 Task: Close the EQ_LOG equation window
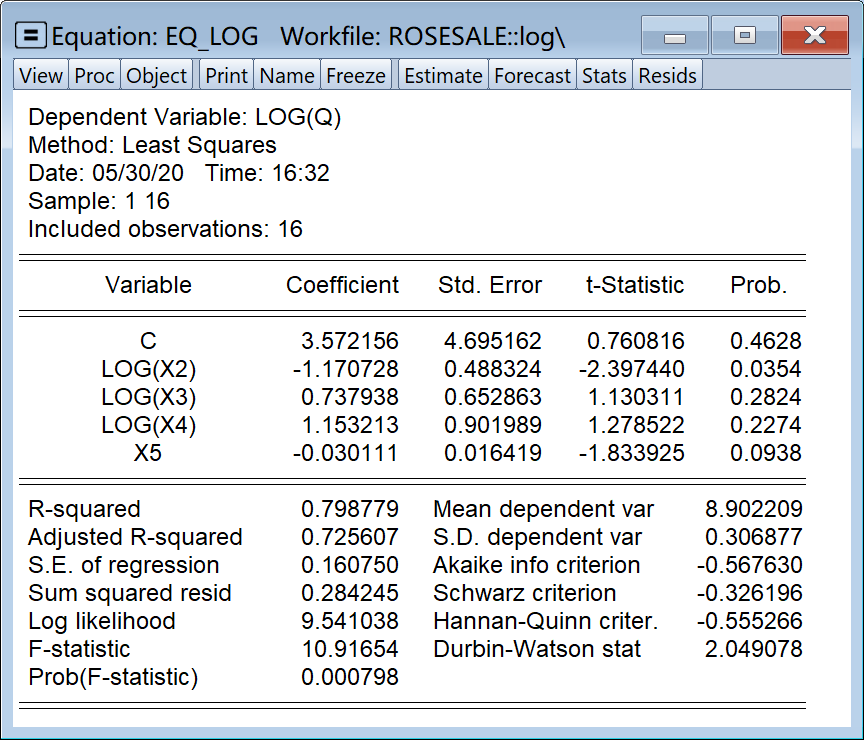coord(814,37)
